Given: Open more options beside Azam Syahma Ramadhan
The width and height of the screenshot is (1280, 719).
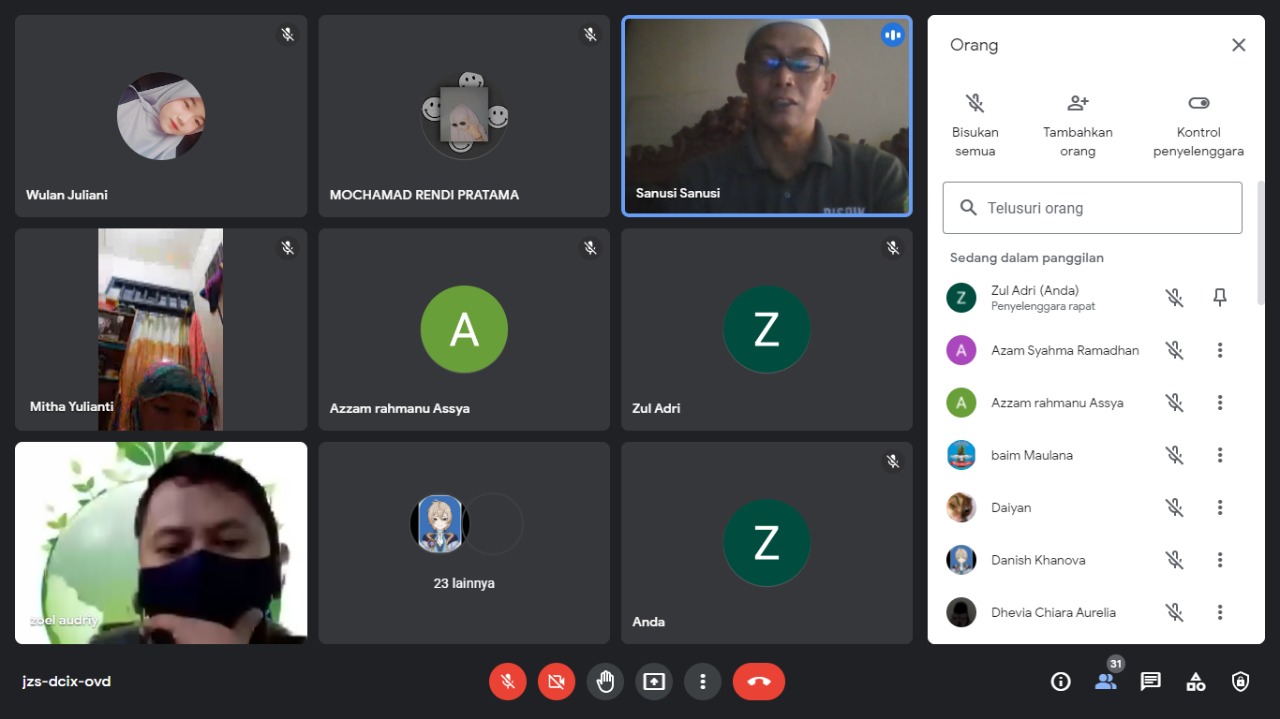Looking at the screenshot, I should (1219, 350).
